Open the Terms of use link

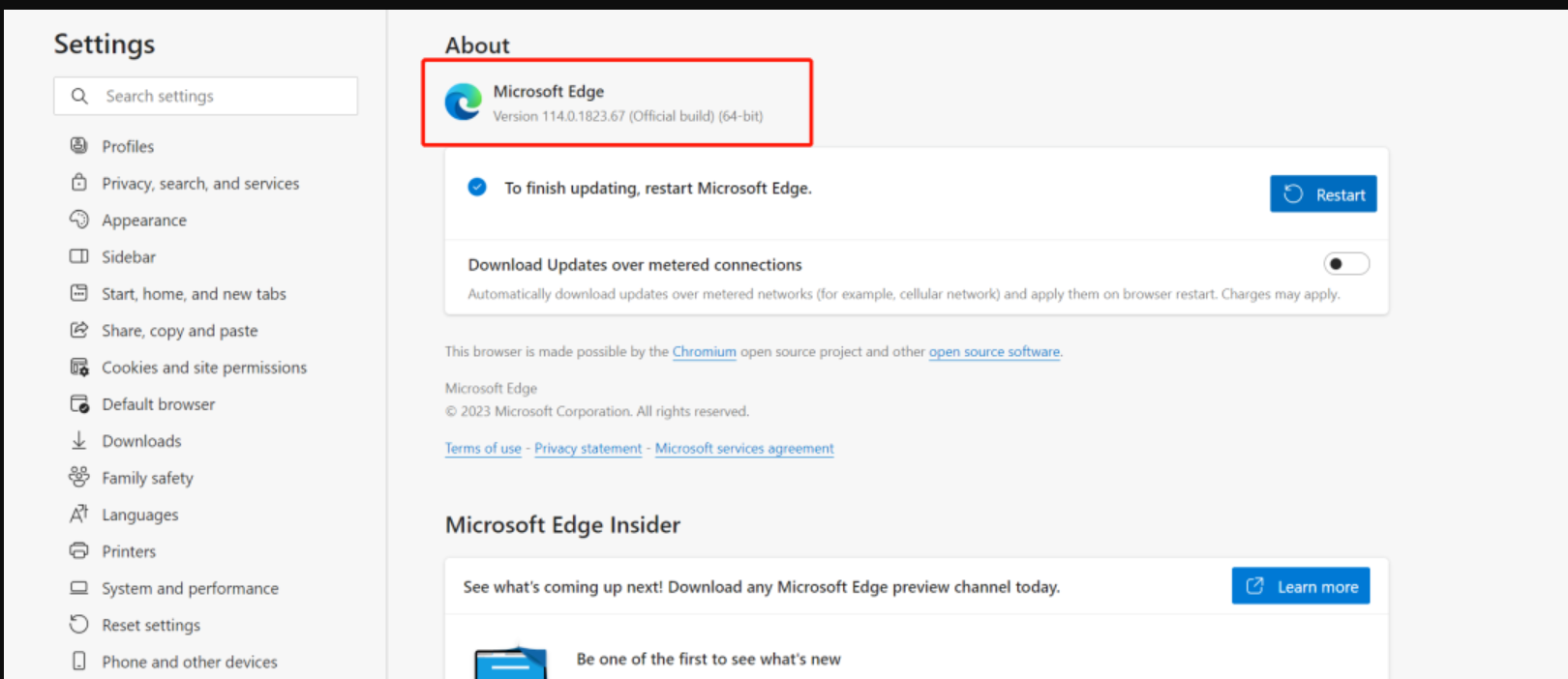coord(483,448)
